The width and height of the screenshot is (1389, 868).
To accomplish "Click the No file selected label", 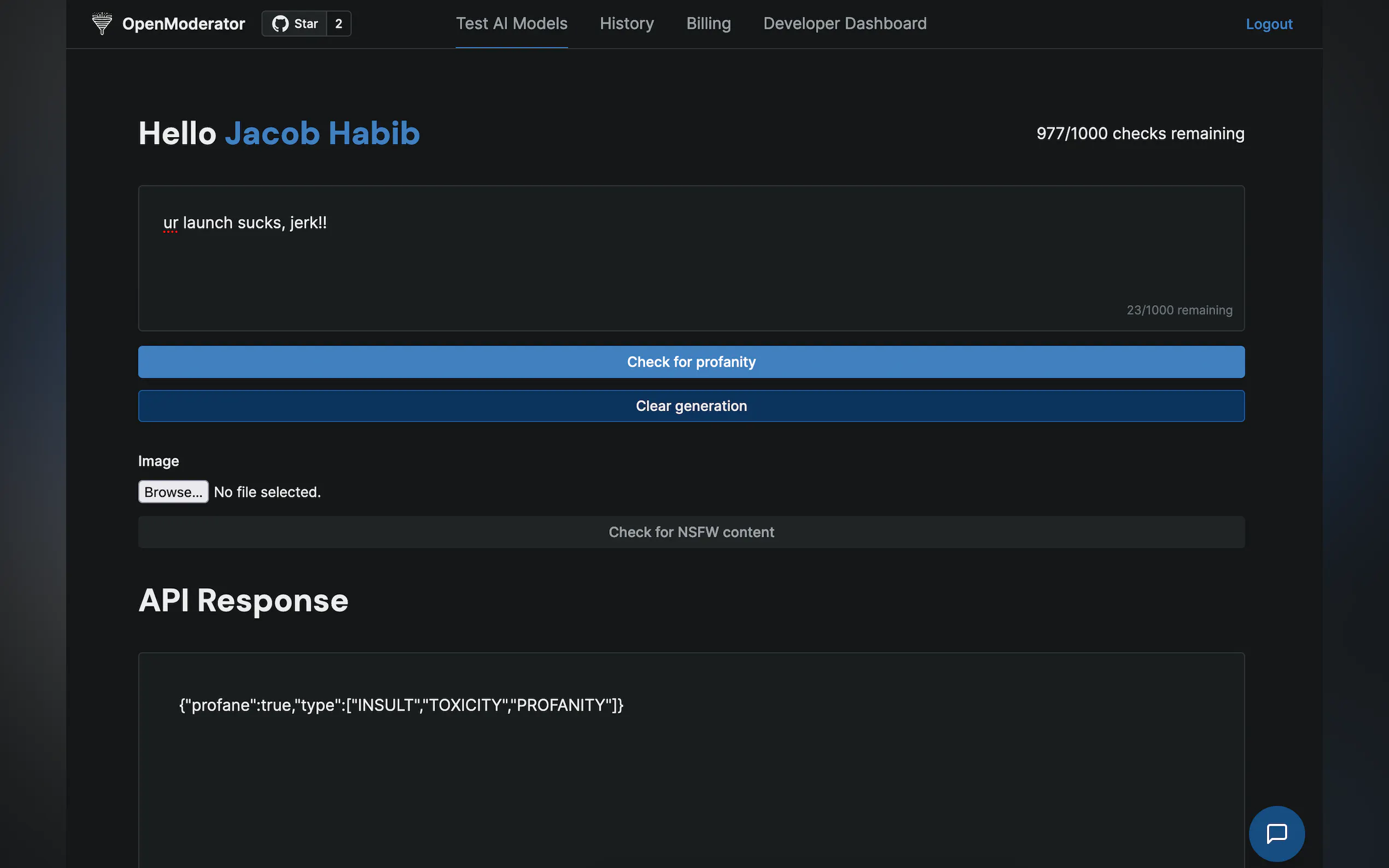I will 267,492.
